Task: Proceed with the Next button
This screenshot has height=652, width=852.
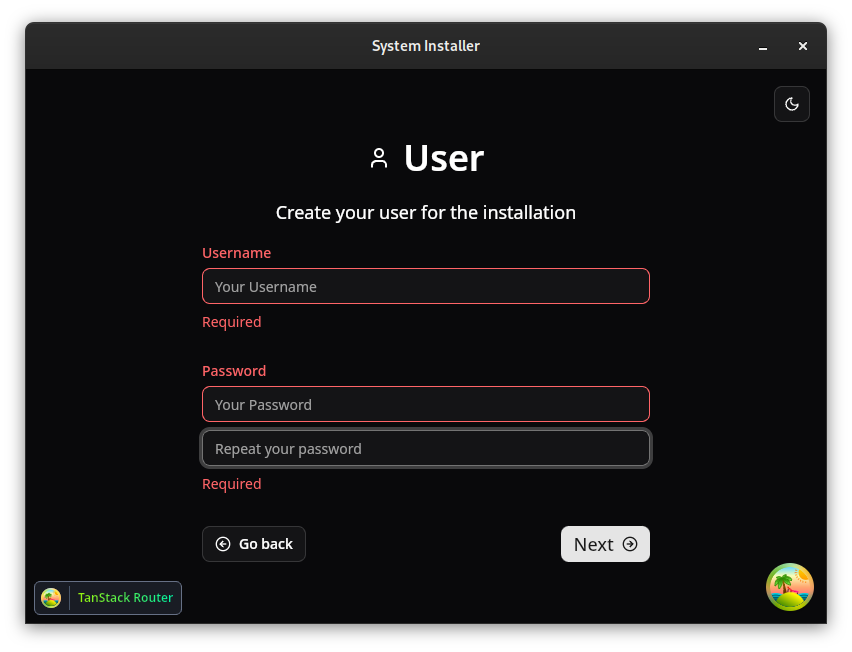Action: pos(605,544)
